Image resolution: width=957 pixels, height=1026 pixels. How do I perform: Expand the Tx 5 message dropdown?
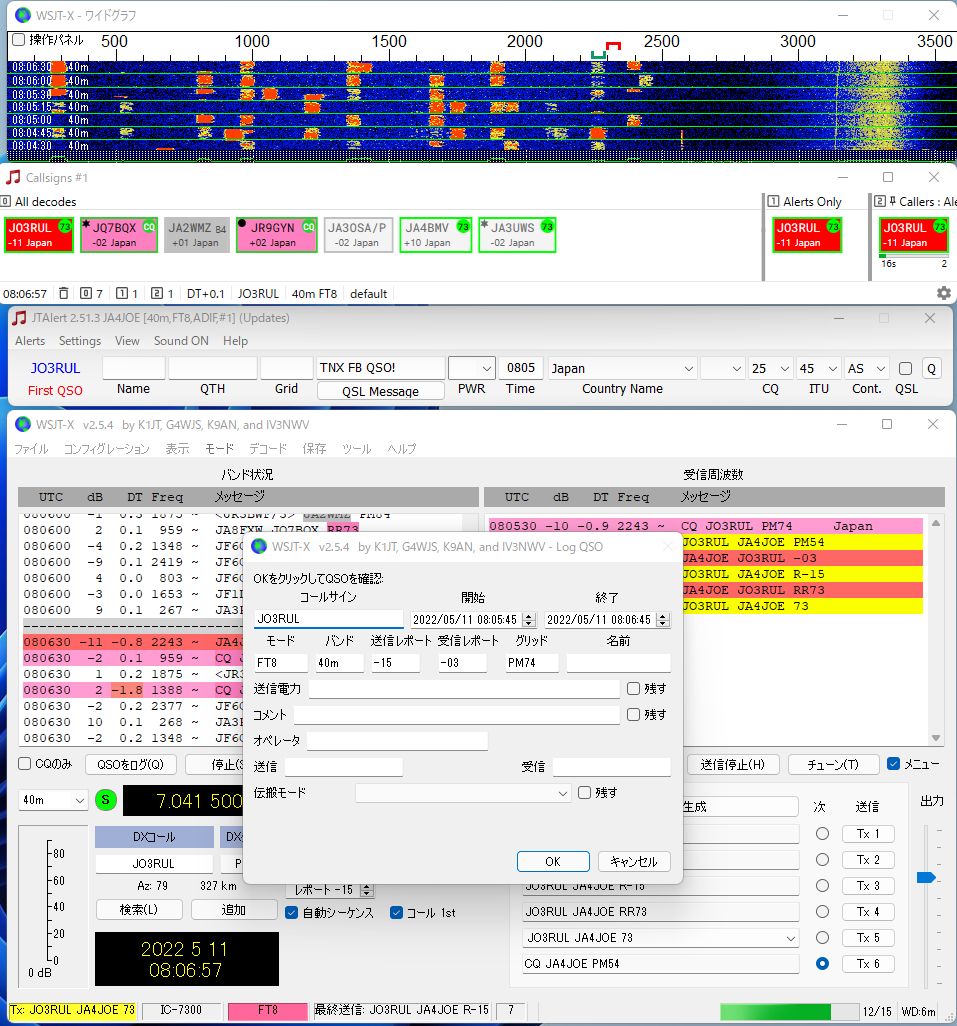[x=791, y=938]
